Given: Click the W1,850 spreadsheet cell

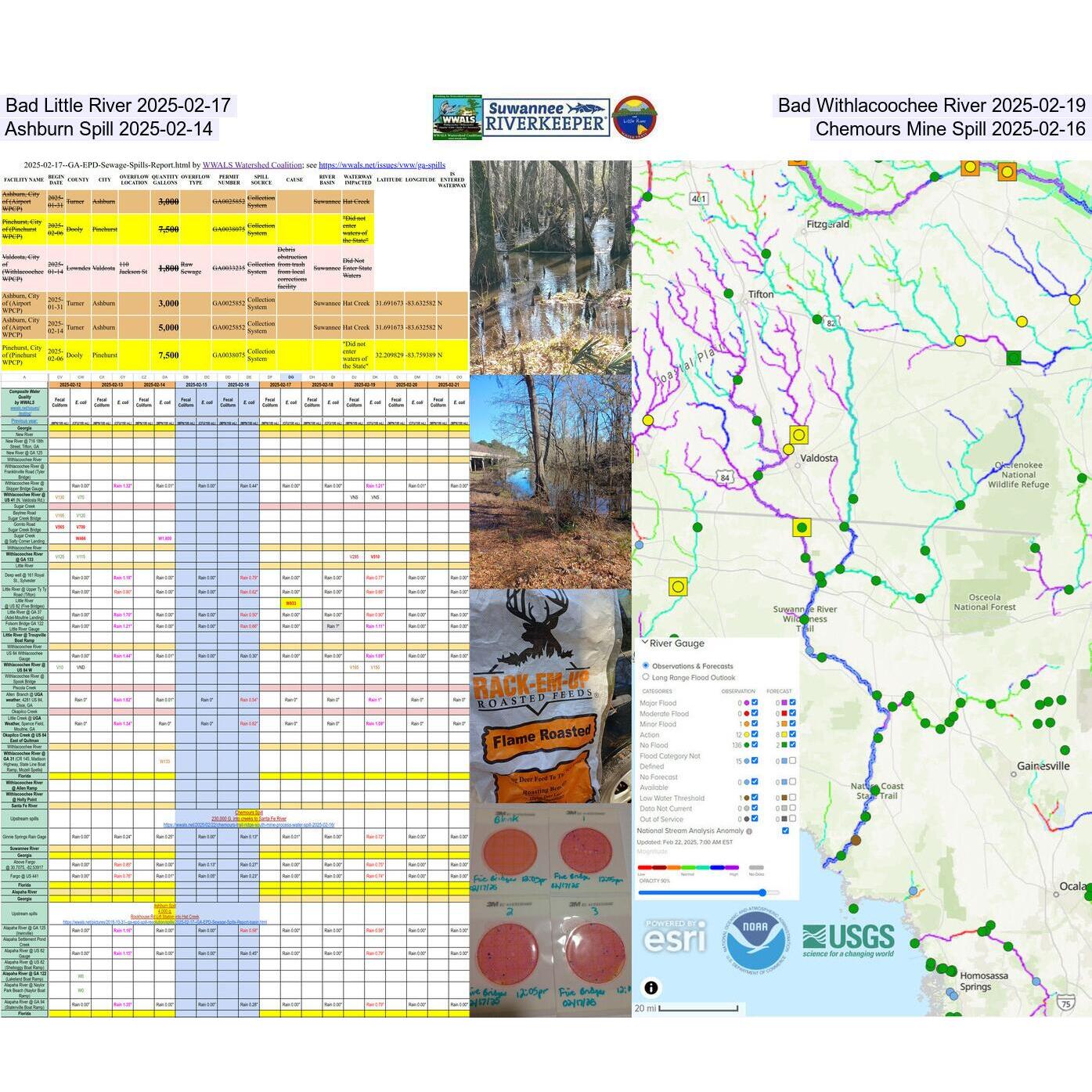Looking at the screenshot, I should point(164,539).
